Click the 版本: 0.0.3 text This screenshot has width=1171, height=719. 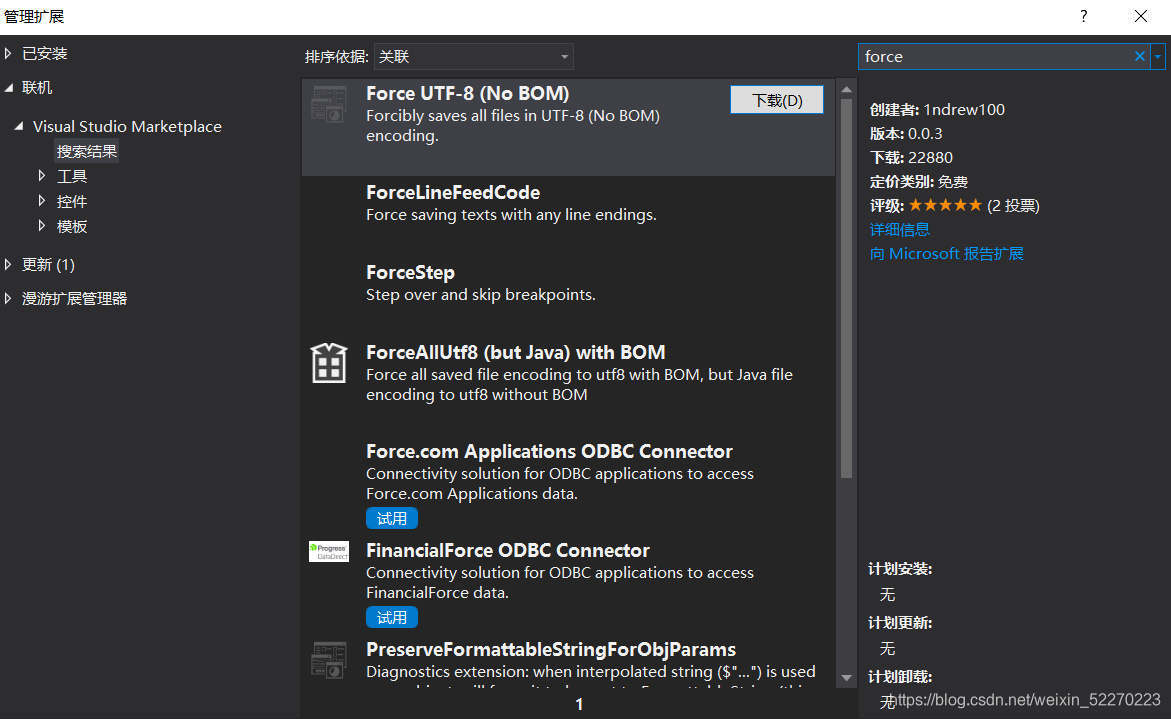point(906,134)
